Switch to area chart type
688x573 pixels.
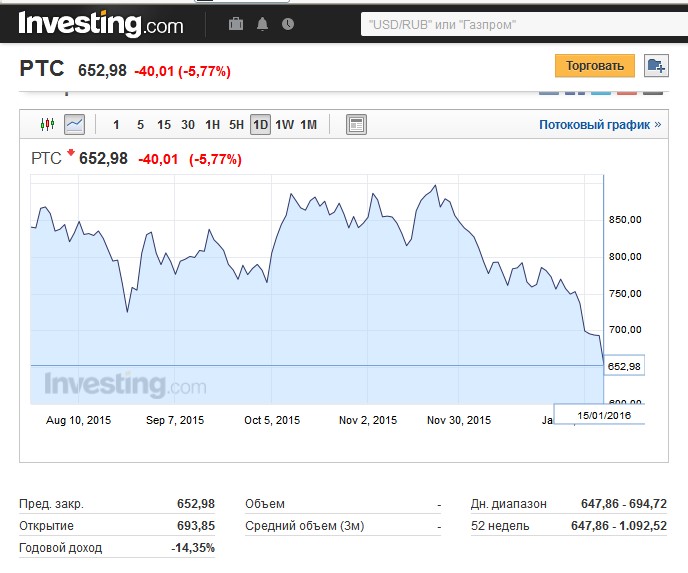(74, 125)
